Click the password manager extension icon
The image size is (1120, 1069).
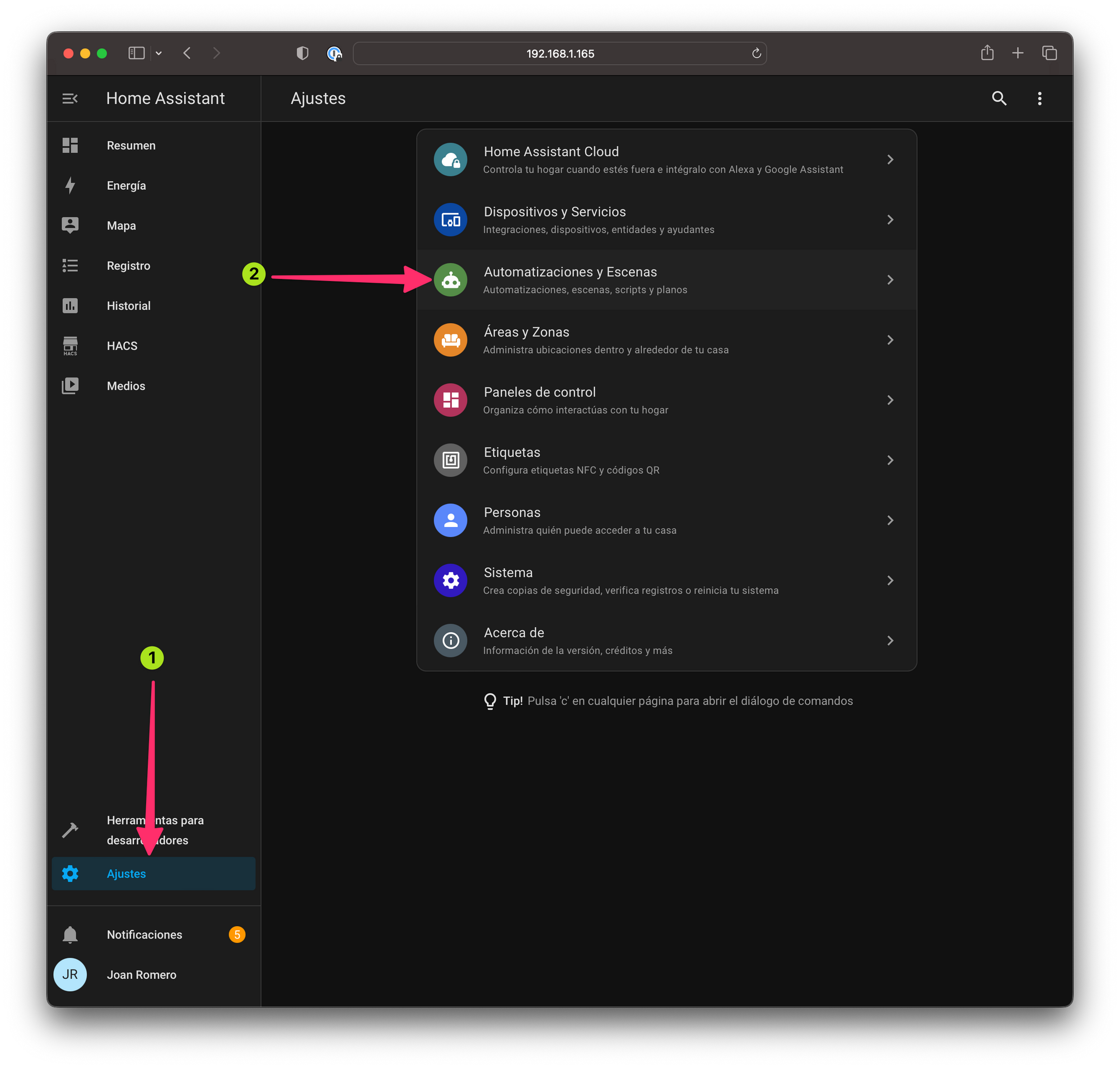pyautogui.click(x=334, y=53)
